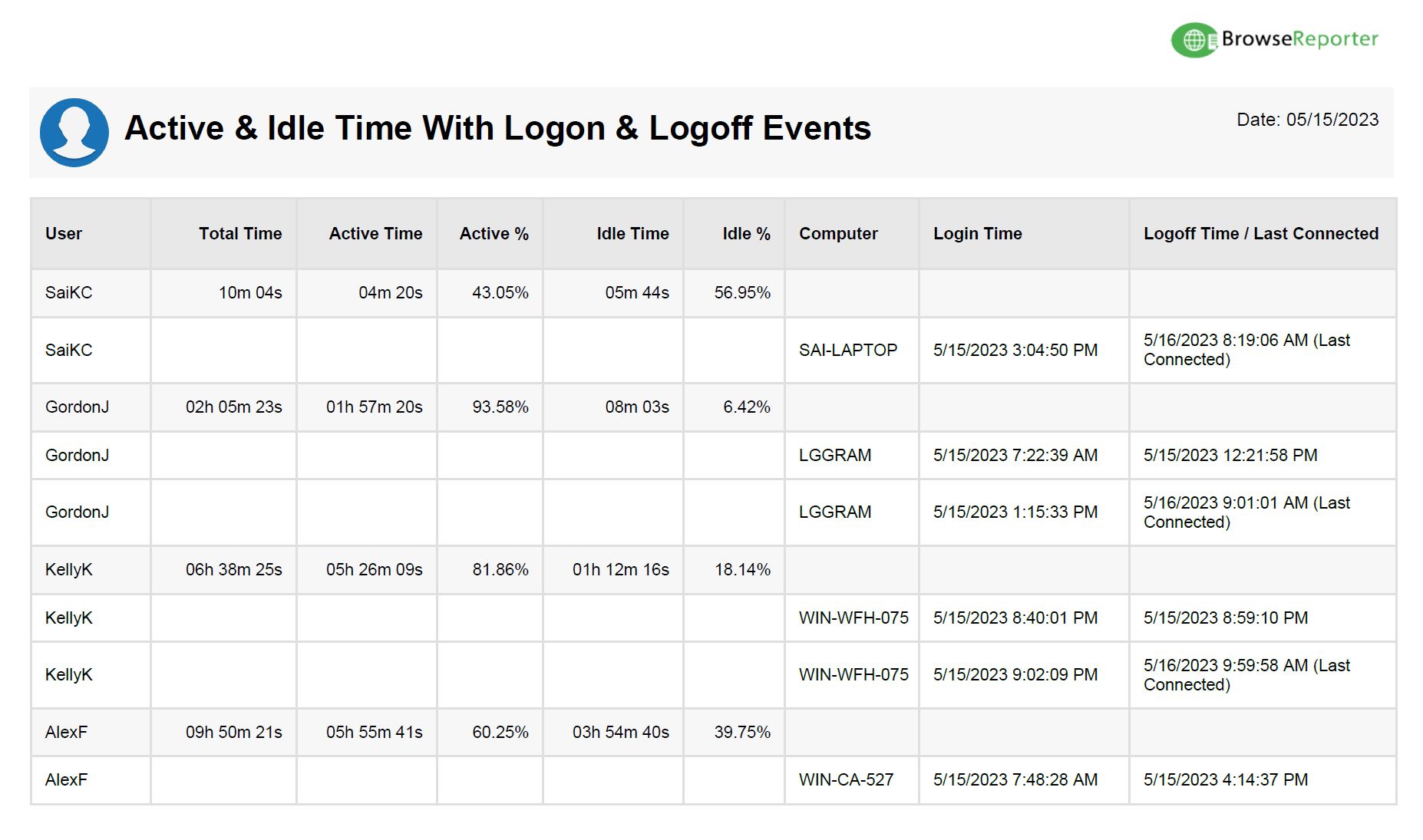
Task: Click login time 5/15/2023 7:22:39 AM
Action: (1015, 455)
